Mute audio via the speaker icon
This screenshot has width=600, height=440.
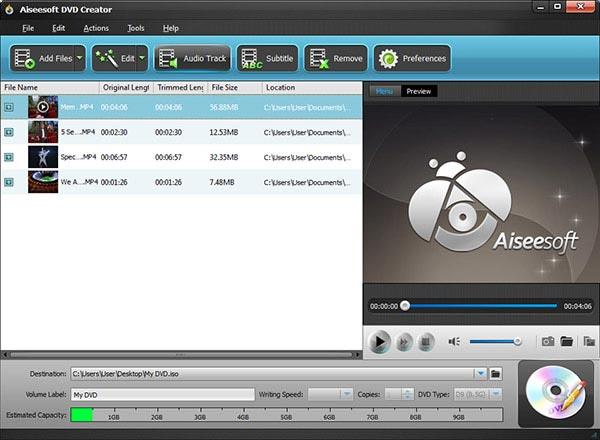[454, 341]
